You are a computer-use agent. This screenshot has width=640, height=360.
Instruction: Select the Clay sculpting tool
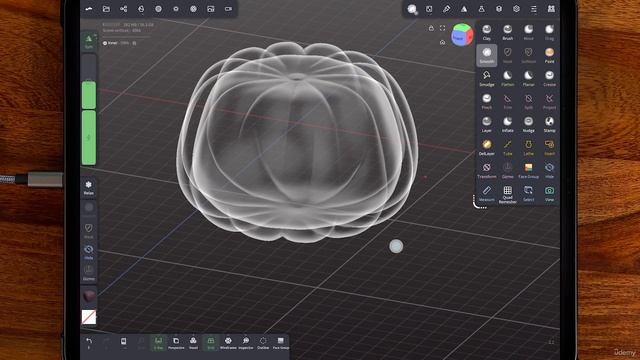(487, 32)
